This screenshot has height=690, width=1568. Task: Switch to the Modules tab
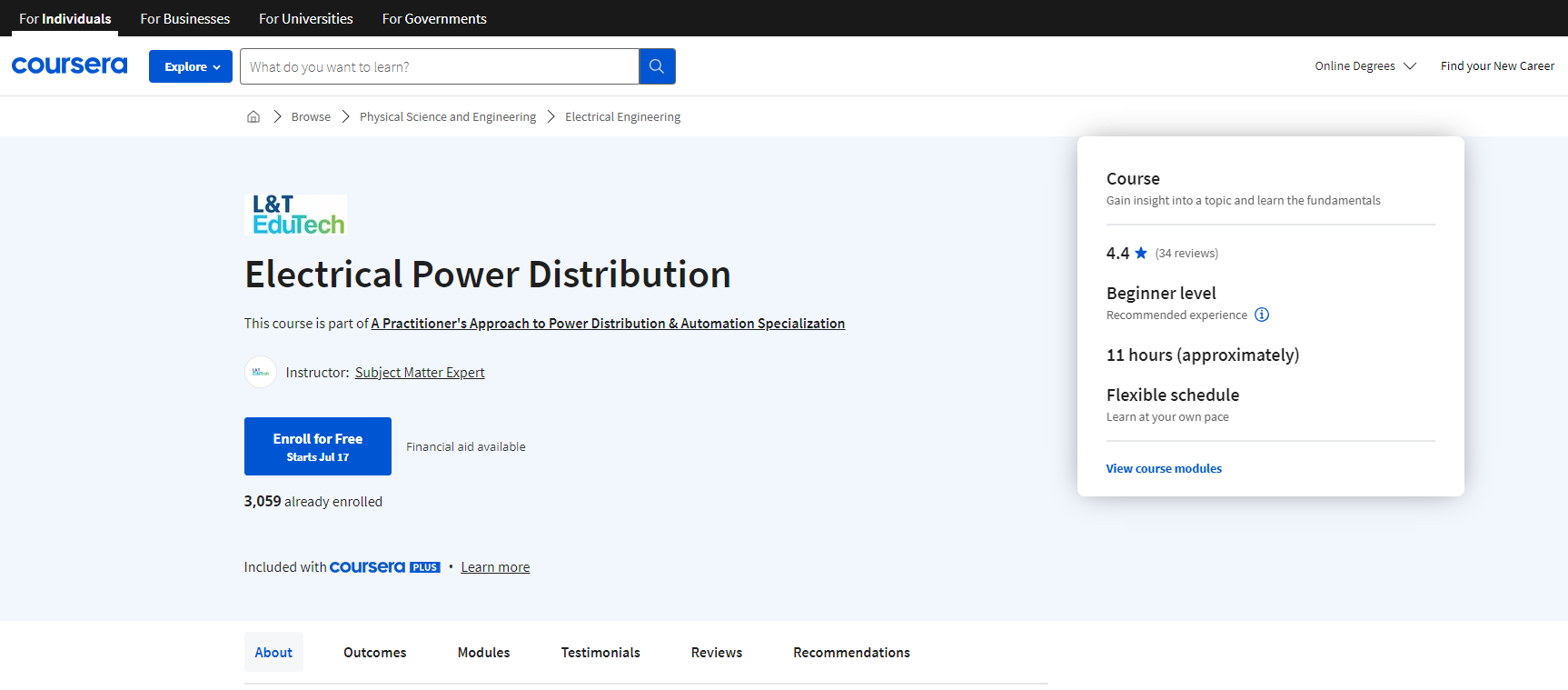[483, 653]
